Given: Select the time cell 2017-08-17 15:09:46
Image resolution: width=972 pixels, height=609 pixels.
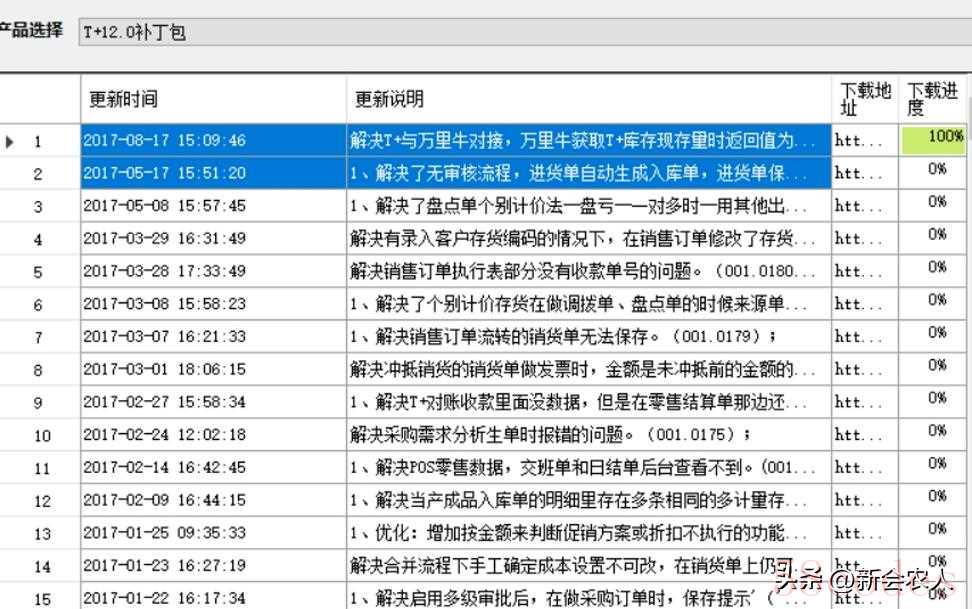Looking at the screenshot, I should point(213,140).
